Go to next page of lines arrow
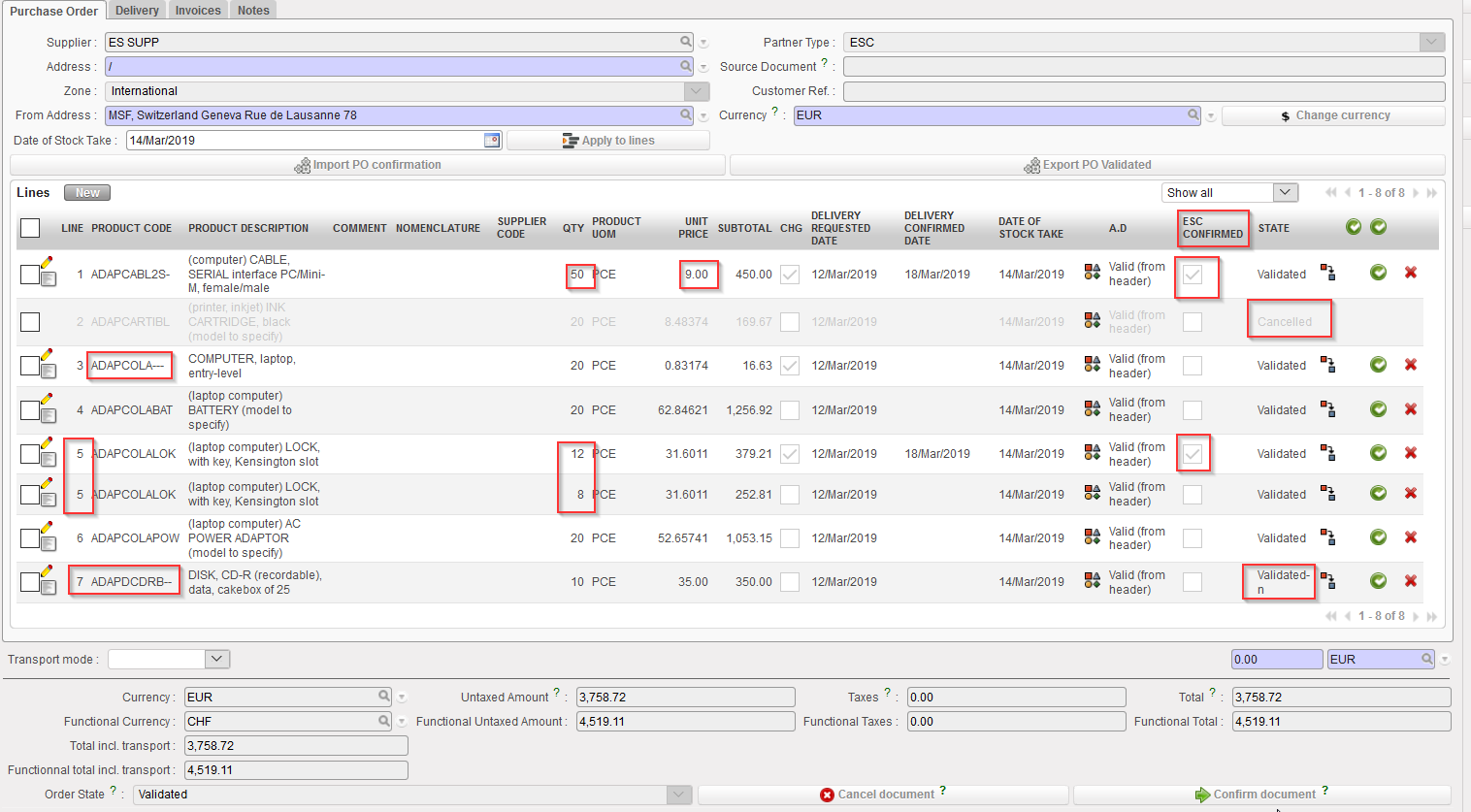 pyautogui.click(x=1416, y=193)
